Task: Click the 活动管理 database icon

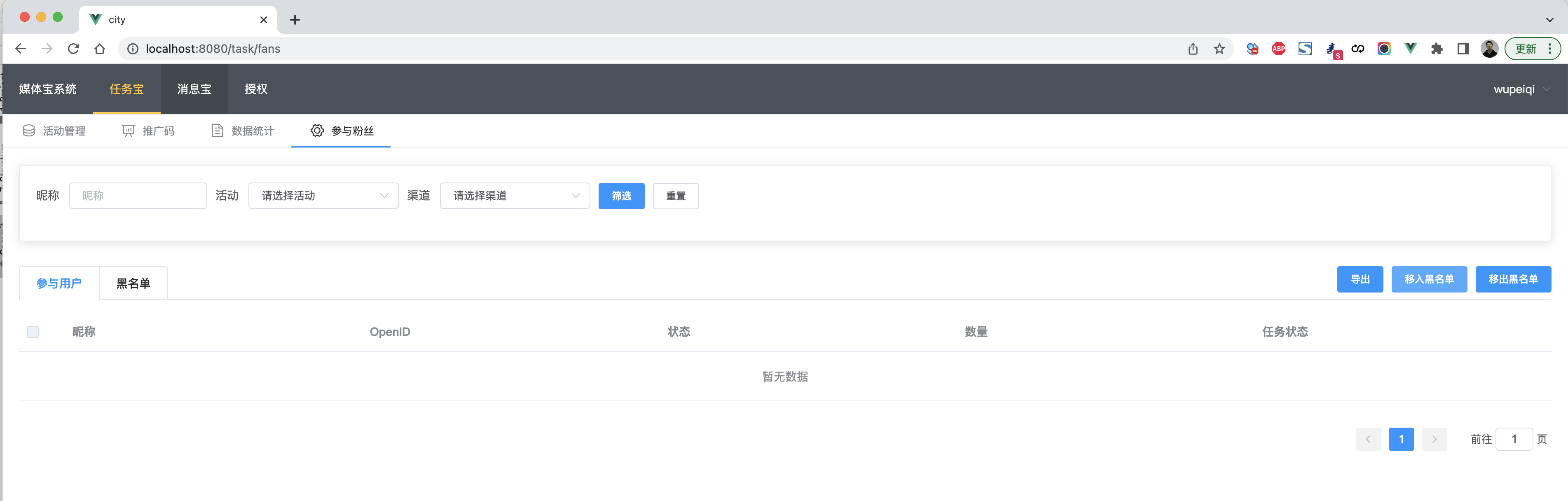Action: point(28,130)
